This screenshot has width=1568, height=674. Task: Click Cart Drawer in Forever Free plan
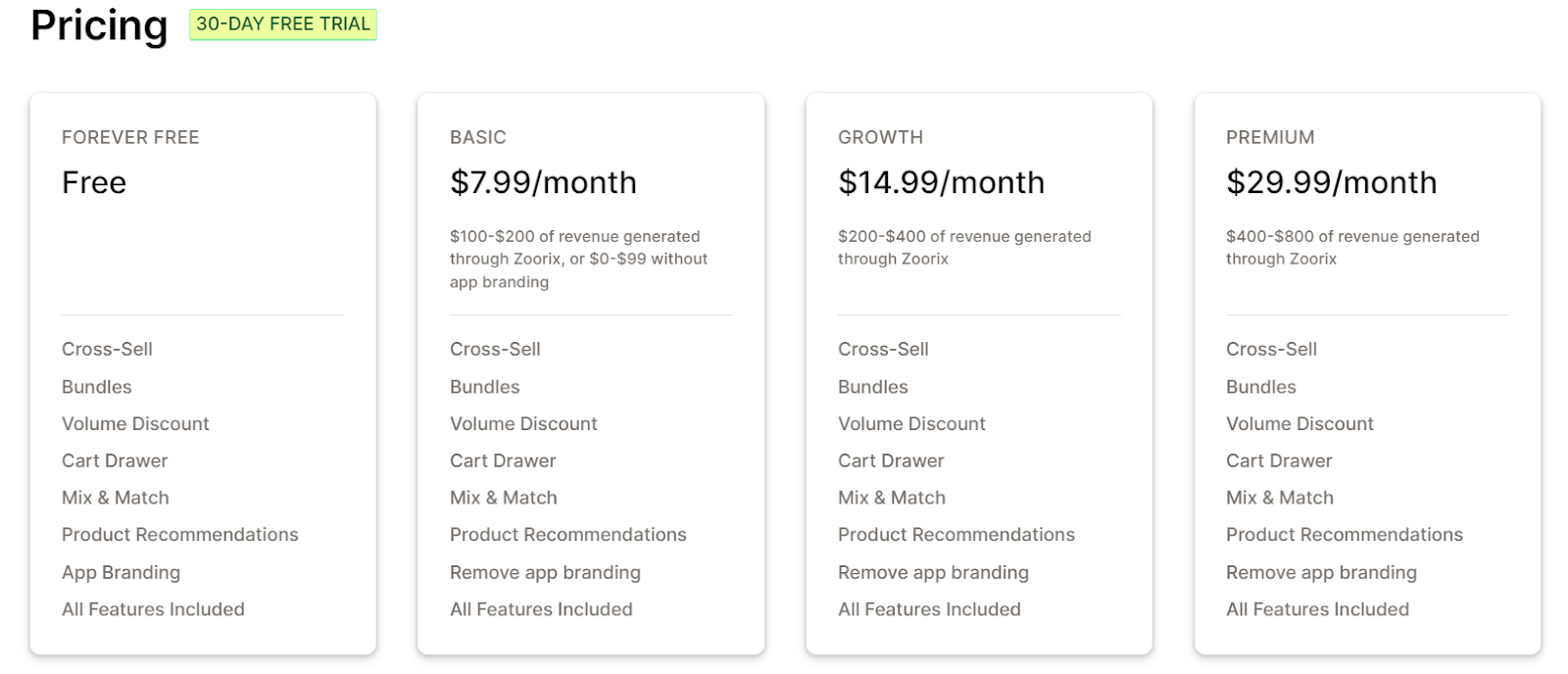(x=115, y=460)
